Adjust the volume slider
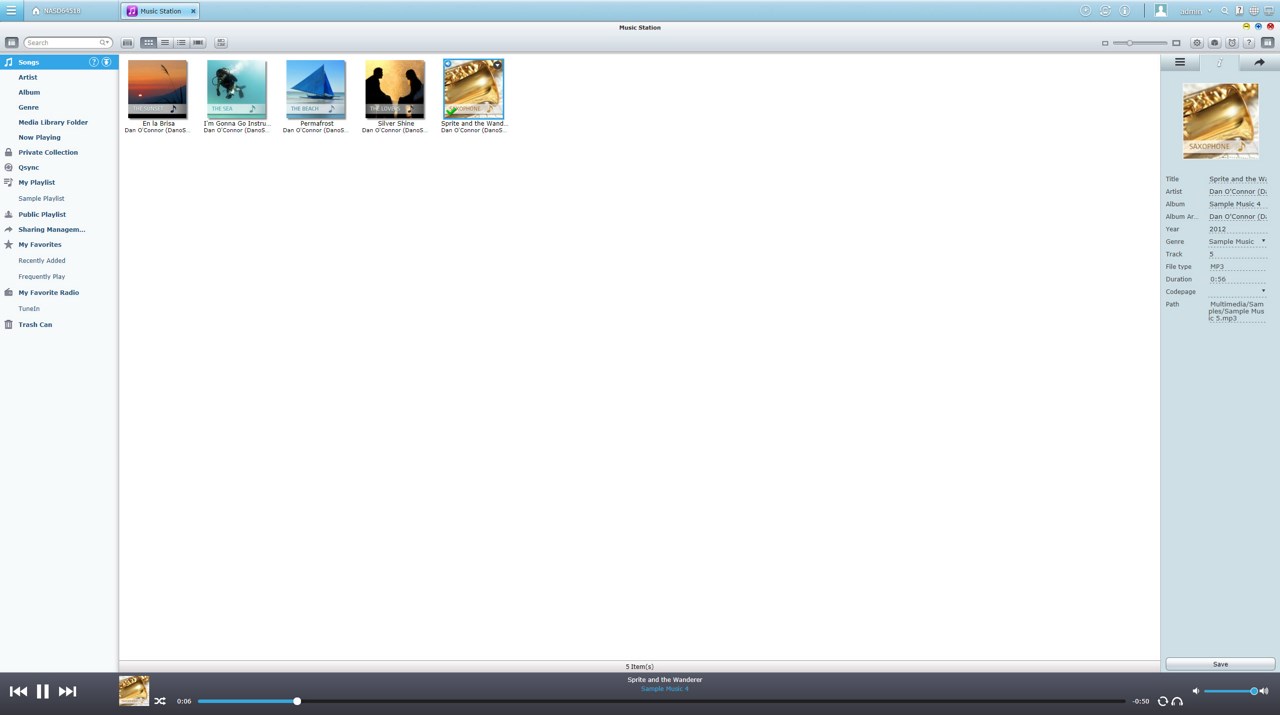 (x=1230, y=691)
